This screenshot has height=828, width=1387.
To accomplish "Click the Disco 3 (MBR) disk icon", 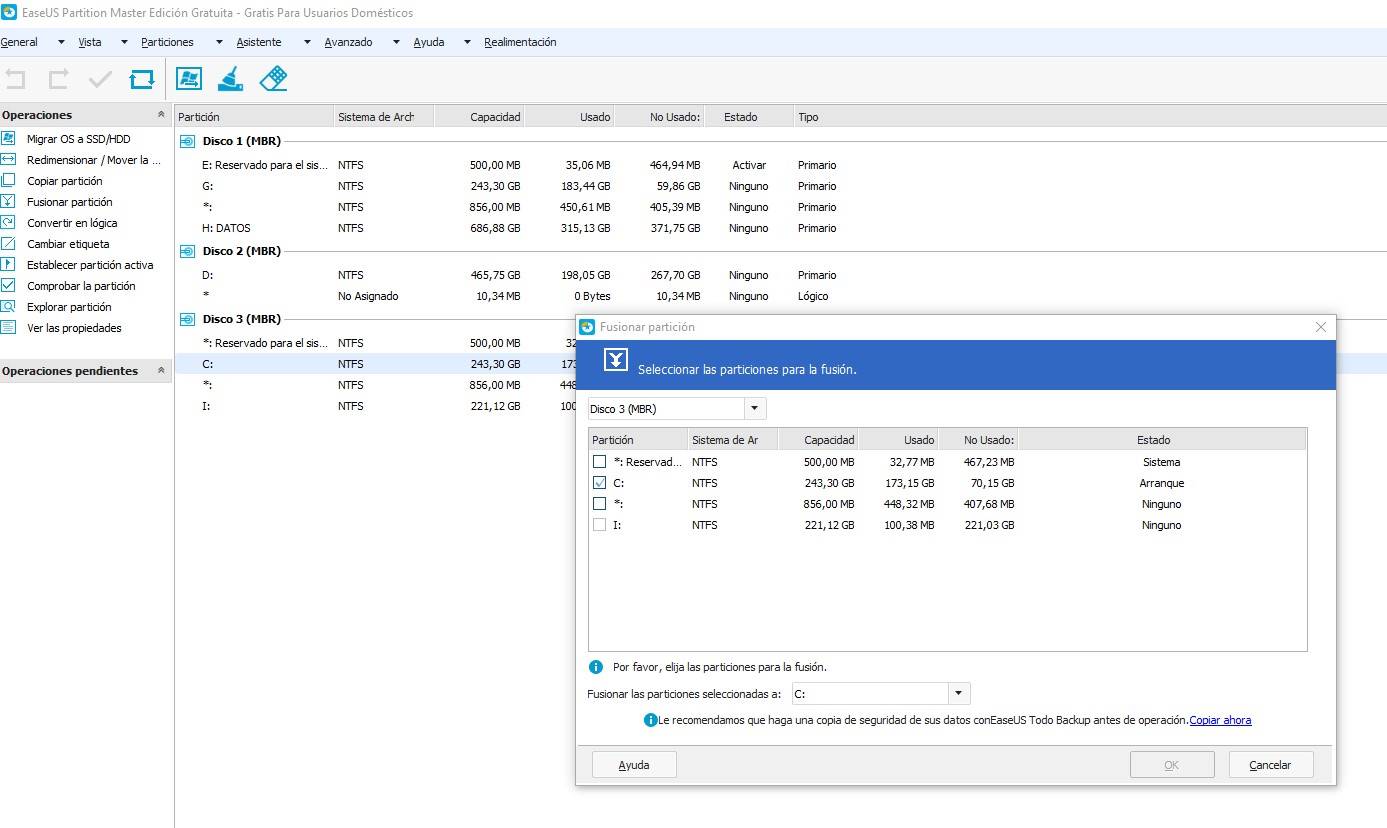I will tap(187, 320).
